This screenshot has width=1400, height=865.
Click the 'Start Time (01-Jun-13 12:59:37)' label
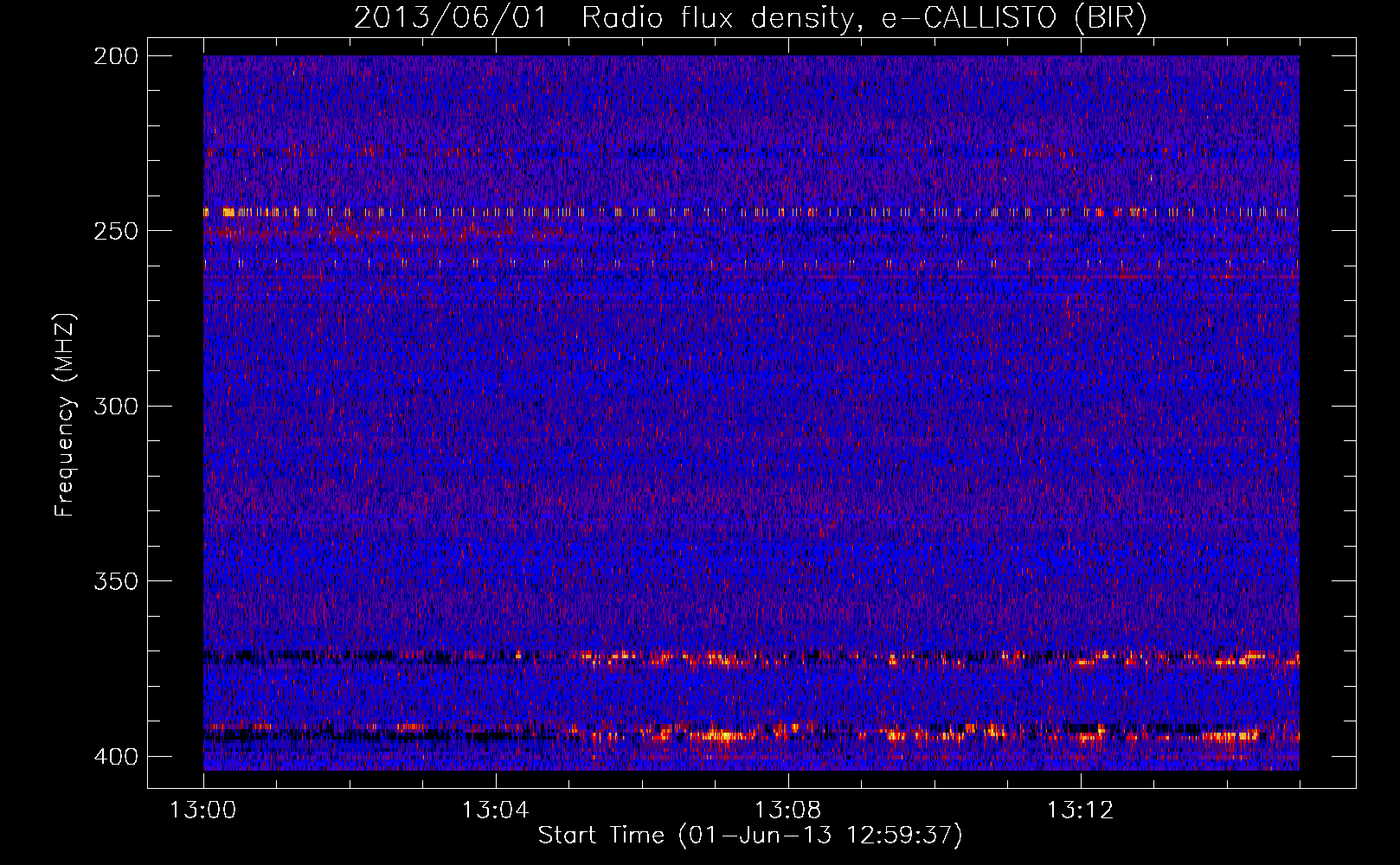pos(750,836)
